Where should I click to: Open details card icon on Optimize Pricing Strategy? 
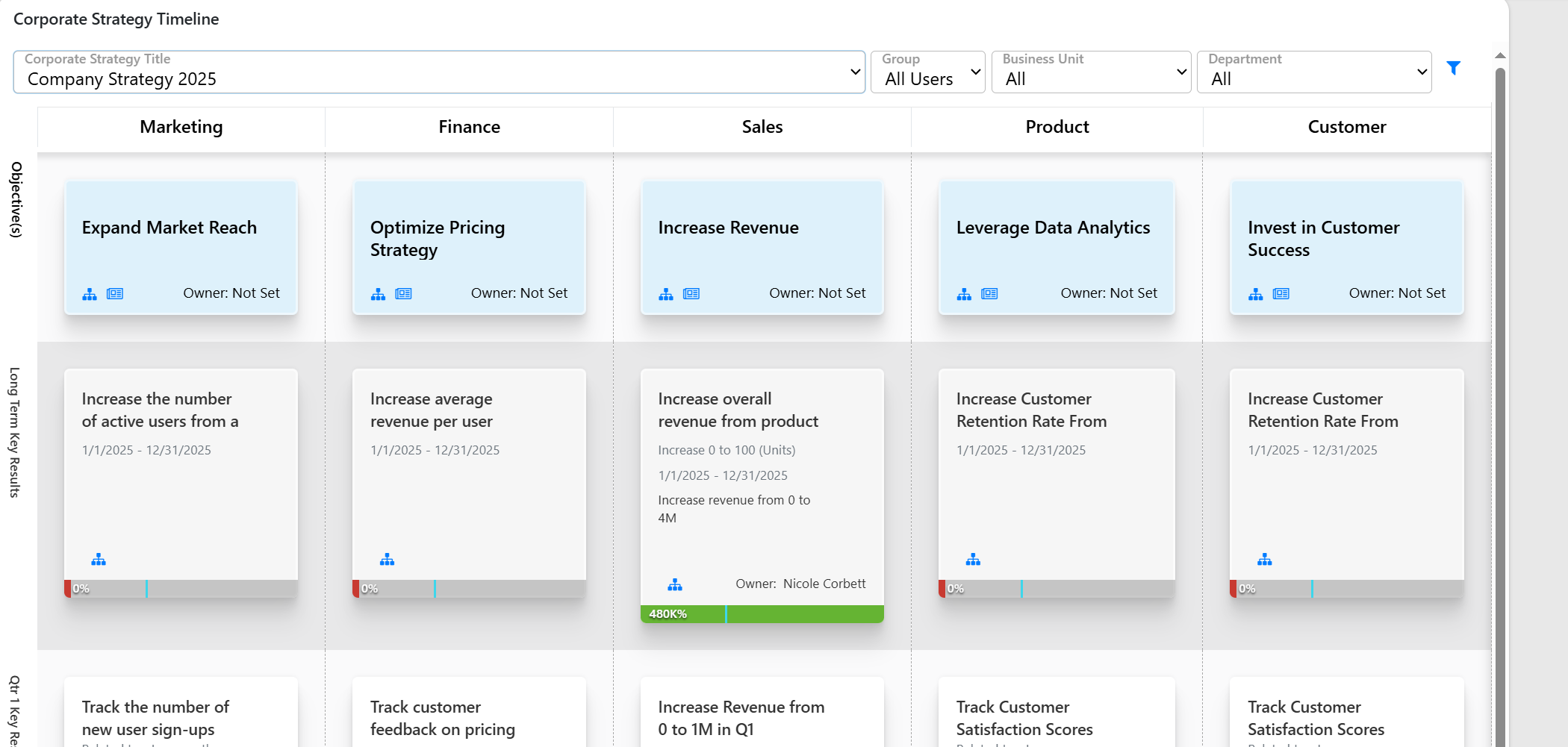pyautogui.click(x=403, y=294)
